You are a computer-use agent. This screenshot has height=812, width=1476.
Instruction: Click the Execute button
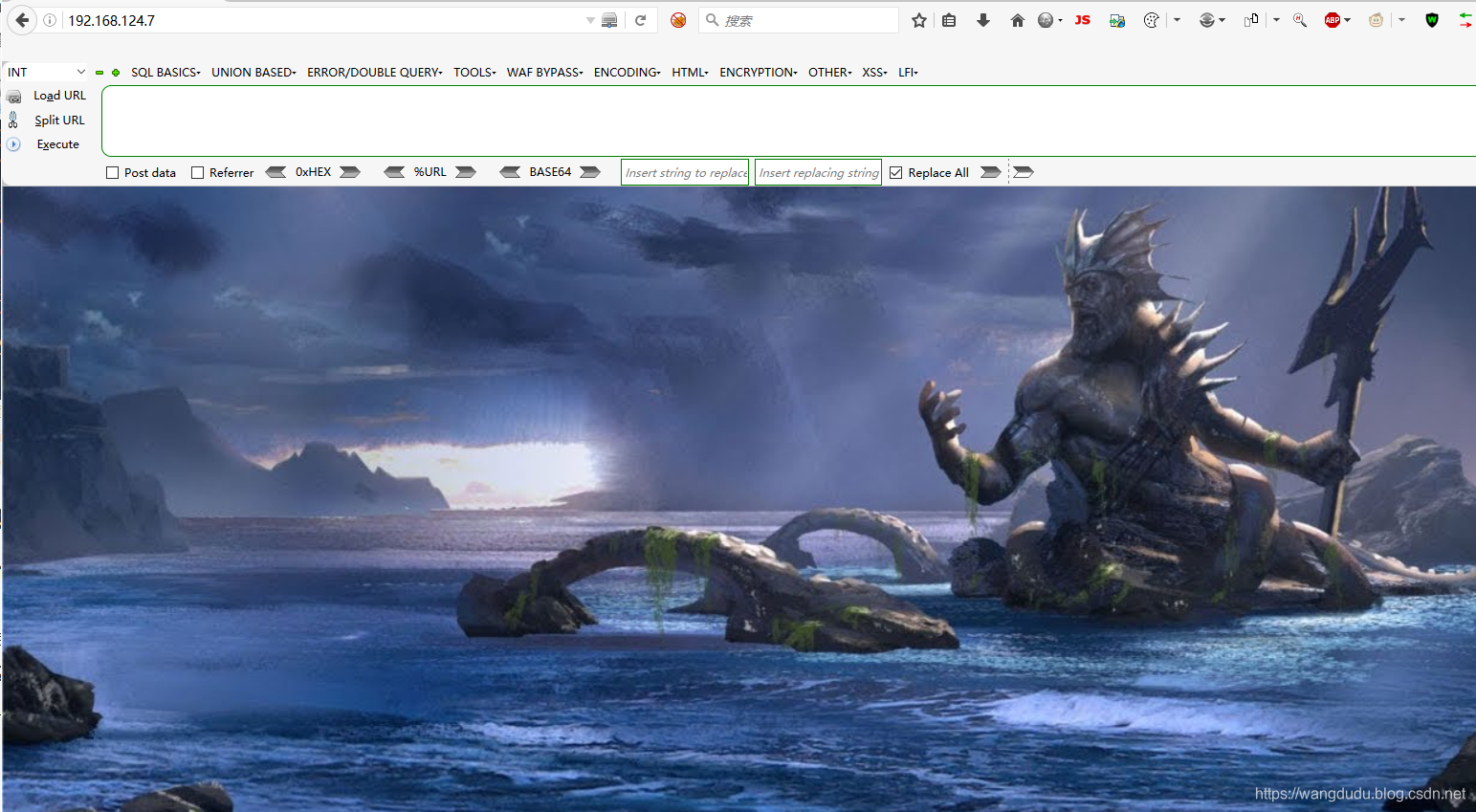(57, 144)
